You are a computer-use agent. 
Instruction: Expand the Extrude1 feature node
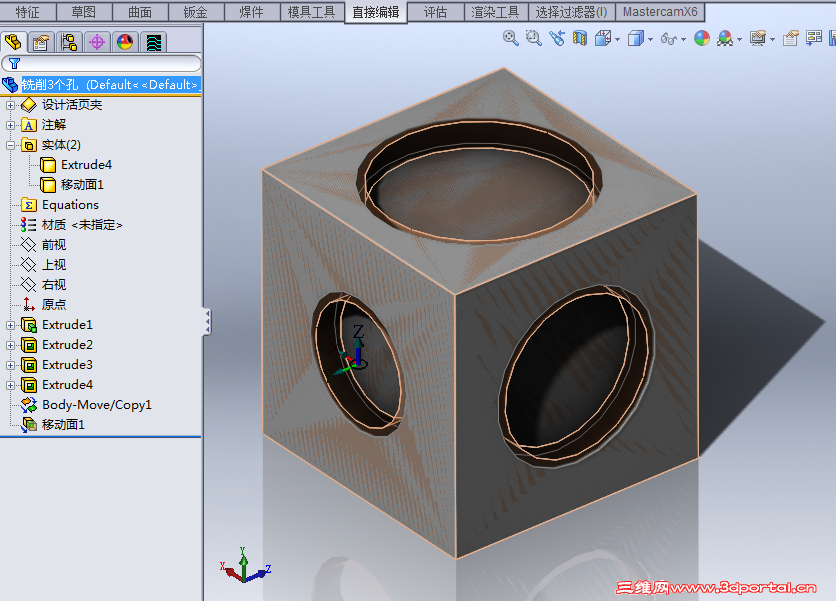tap(11, 325)
